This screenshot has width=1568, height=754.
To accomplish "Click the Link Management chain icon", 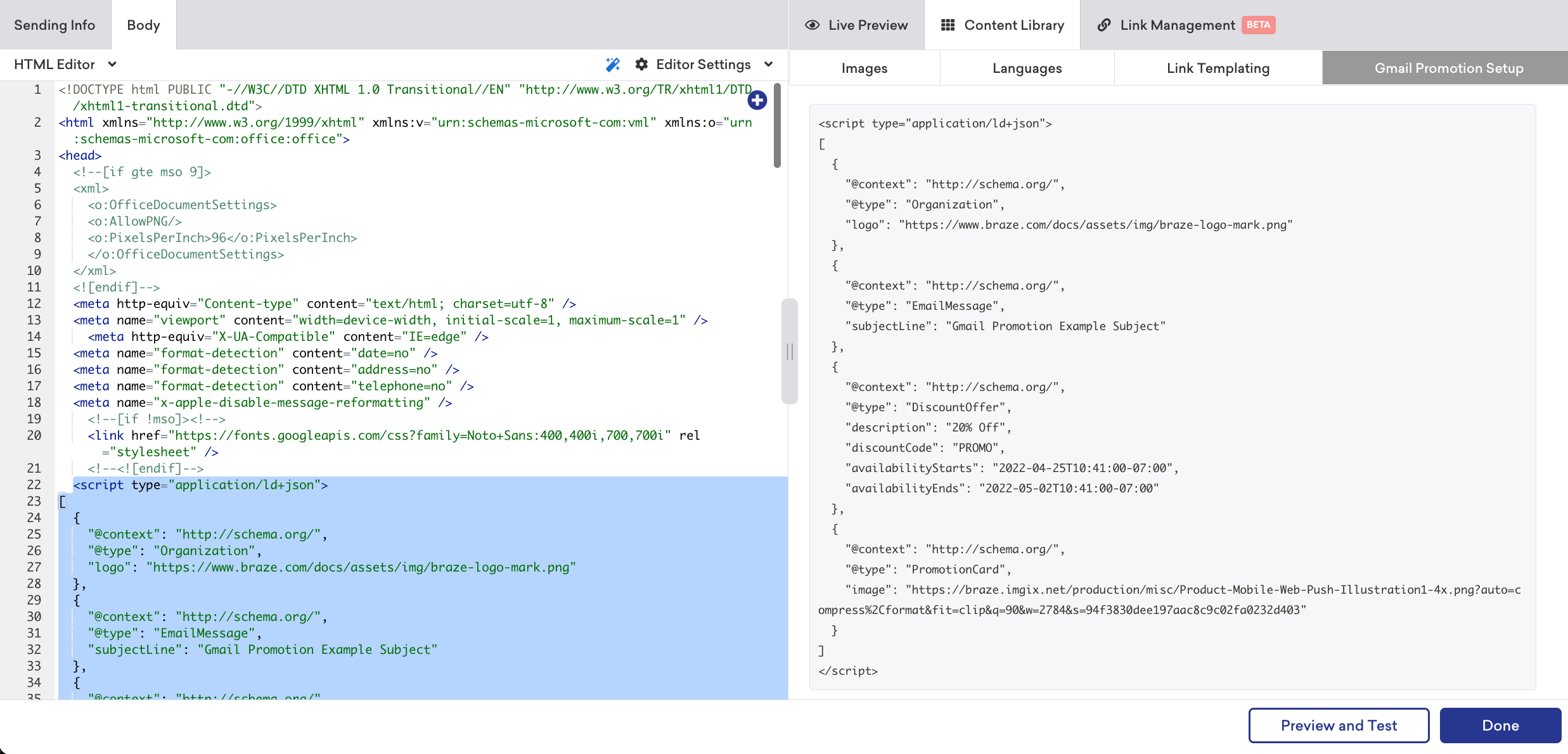I will point(1104,25).
